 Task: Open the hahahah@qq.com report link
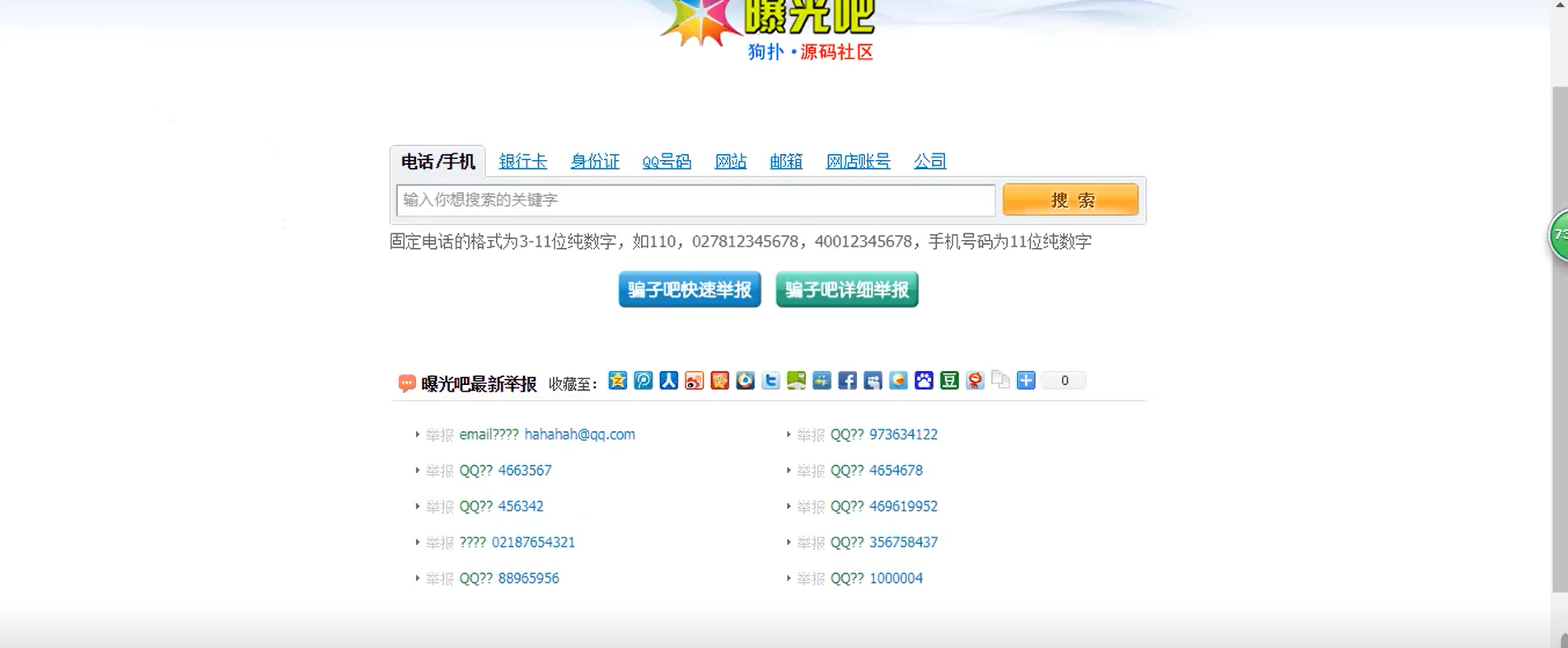coord(579,434)
